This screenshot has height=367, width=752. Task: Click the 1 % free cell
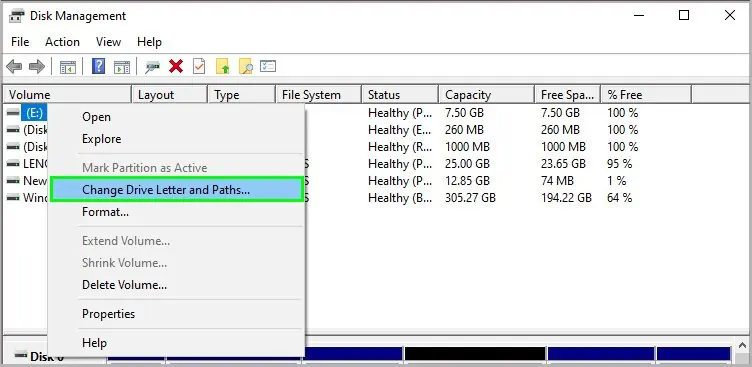pyautogui.click(x=617, y=181)
